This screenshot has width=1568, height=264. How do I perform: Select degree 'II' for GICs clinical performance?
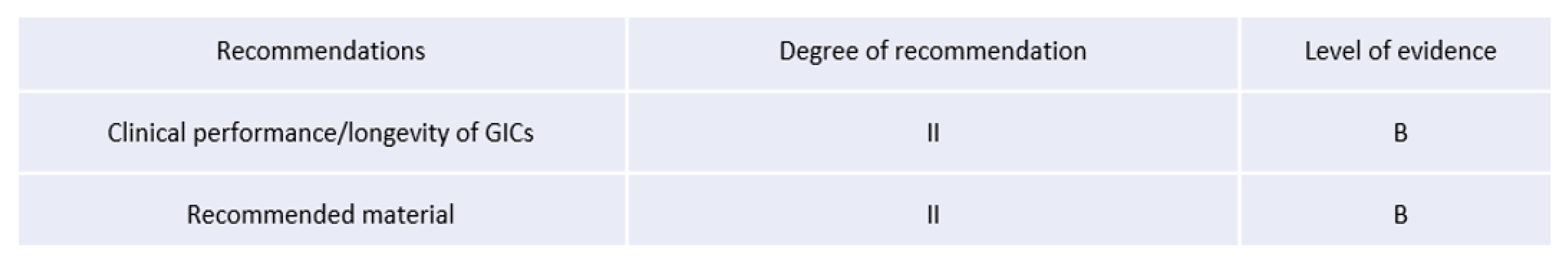point(933,133)
